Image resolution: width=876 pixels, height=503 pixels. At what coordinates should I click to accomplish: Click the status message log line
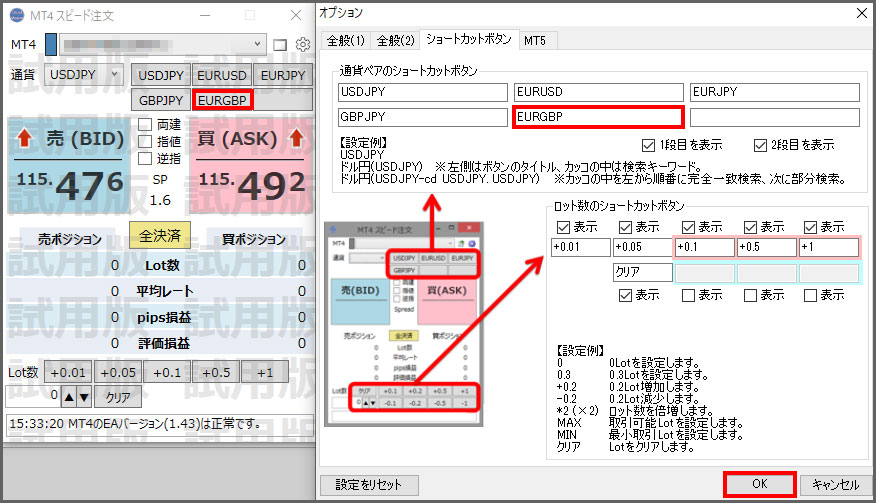tap(160, 424)
